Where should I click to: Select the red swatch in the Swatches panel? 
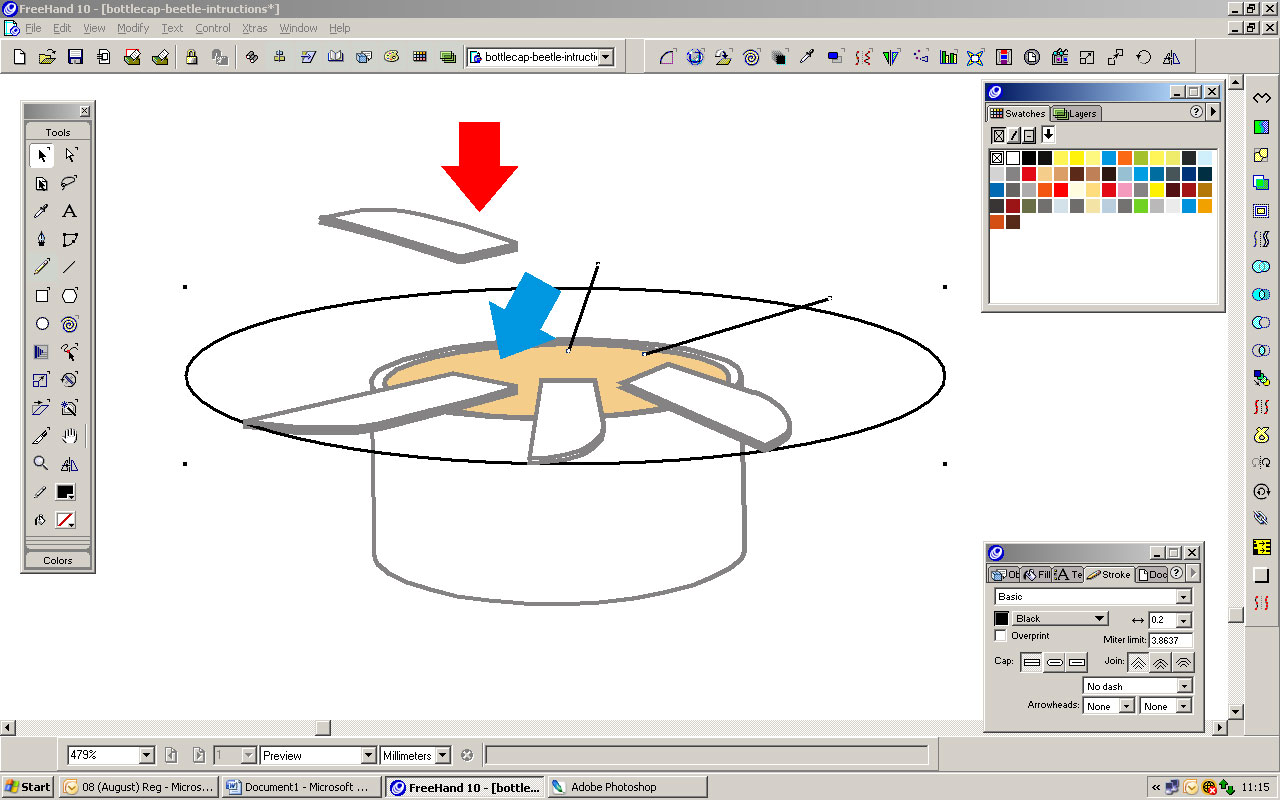coord(1029,173)
